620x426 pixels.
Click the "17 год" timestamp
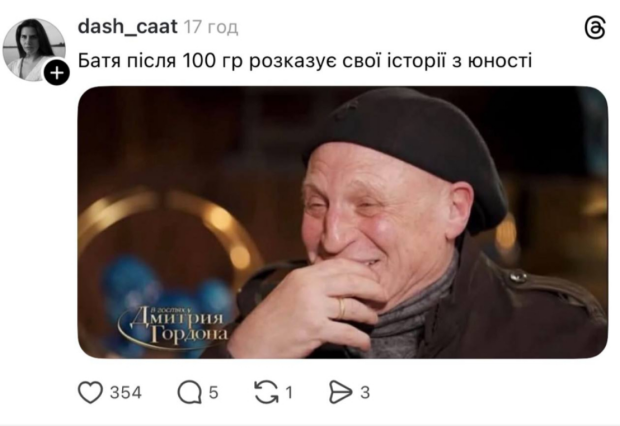coord(211,27)
